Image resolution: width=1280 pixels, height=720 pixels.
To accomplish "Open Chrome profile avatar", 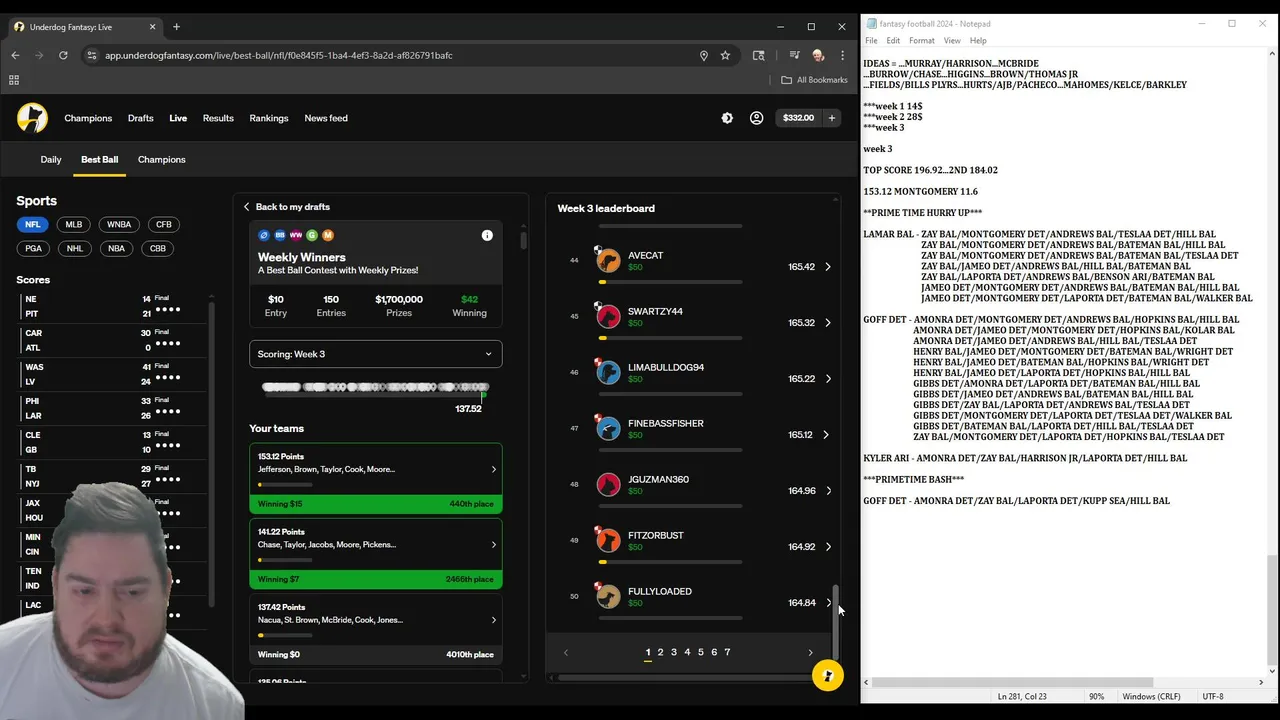I will tap(818, 55).
